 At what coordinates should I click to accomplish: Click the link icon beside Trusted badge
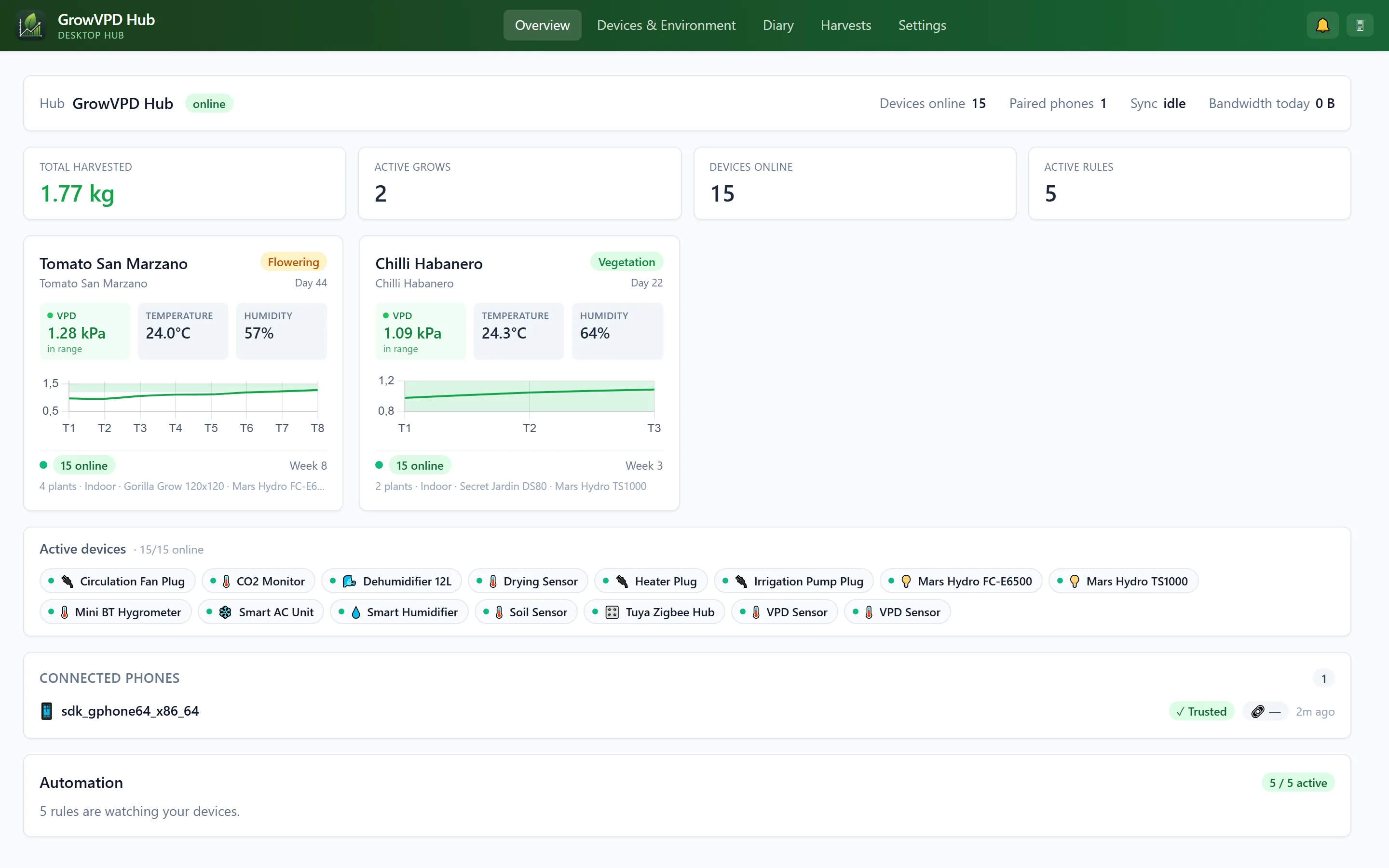click(x=1257, y=711)
